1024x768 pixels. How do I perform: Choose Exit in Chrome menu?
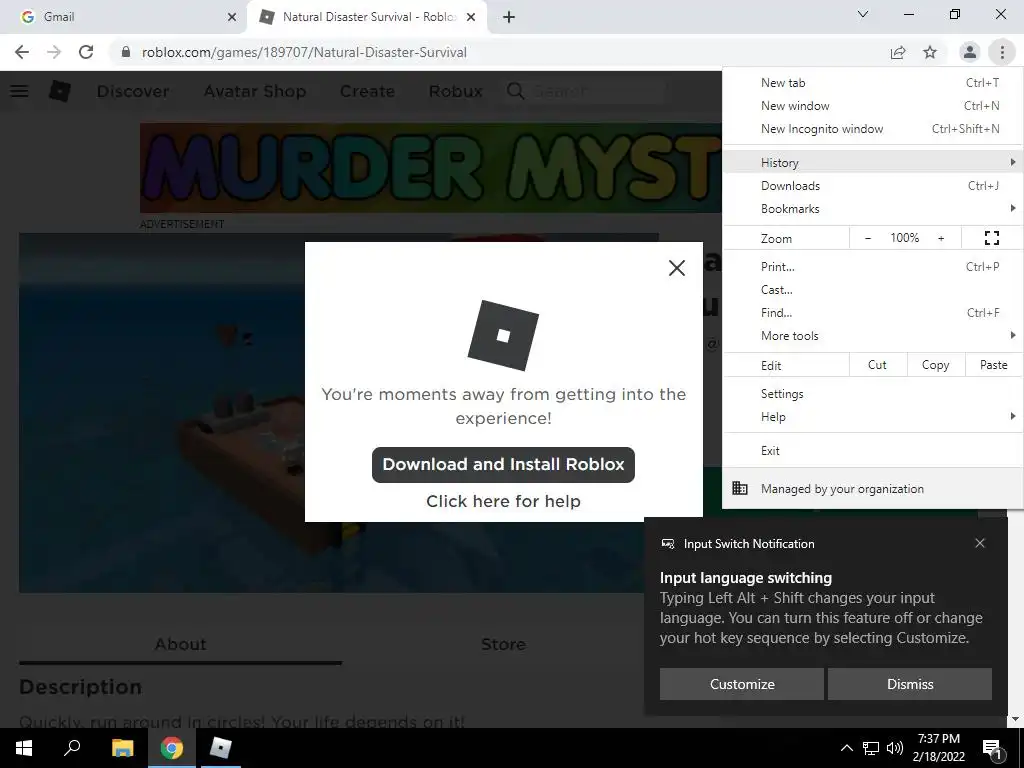pyautogui.click(x=872, y=451)
